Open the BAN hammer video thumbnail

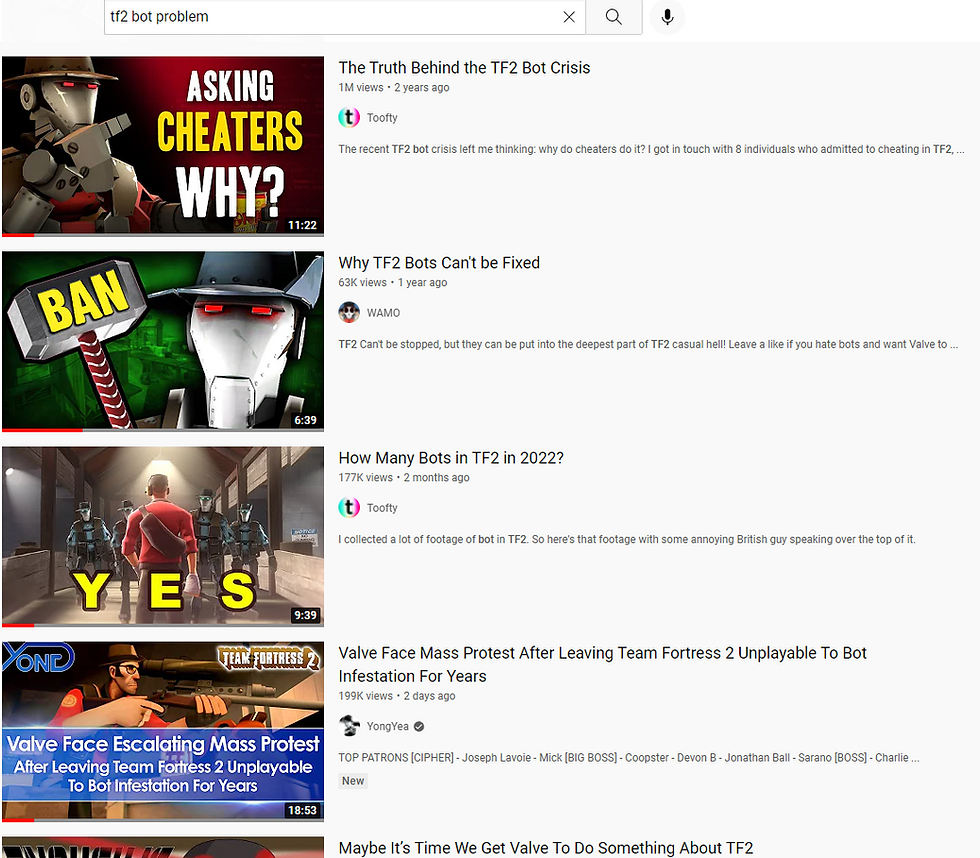[163, 341]
